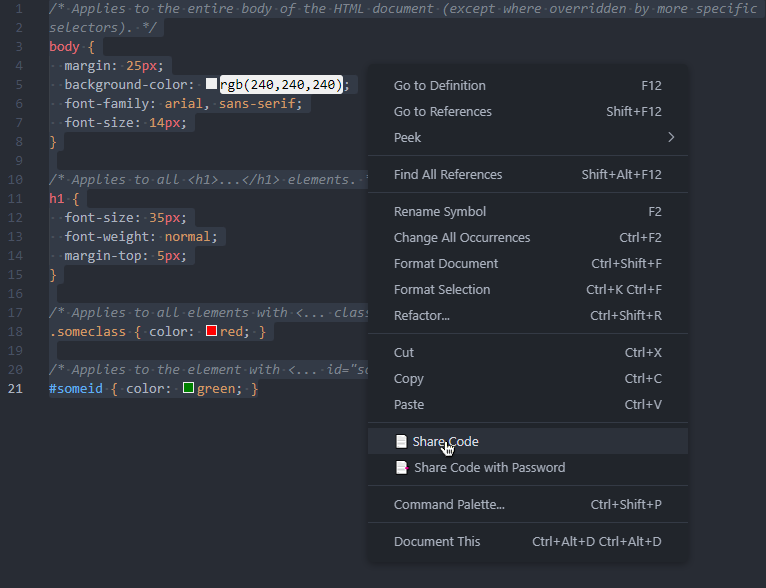Select Format Document option
Image resolution: width=766 pixels, height=588 pixels.
(x=446, y=263)
